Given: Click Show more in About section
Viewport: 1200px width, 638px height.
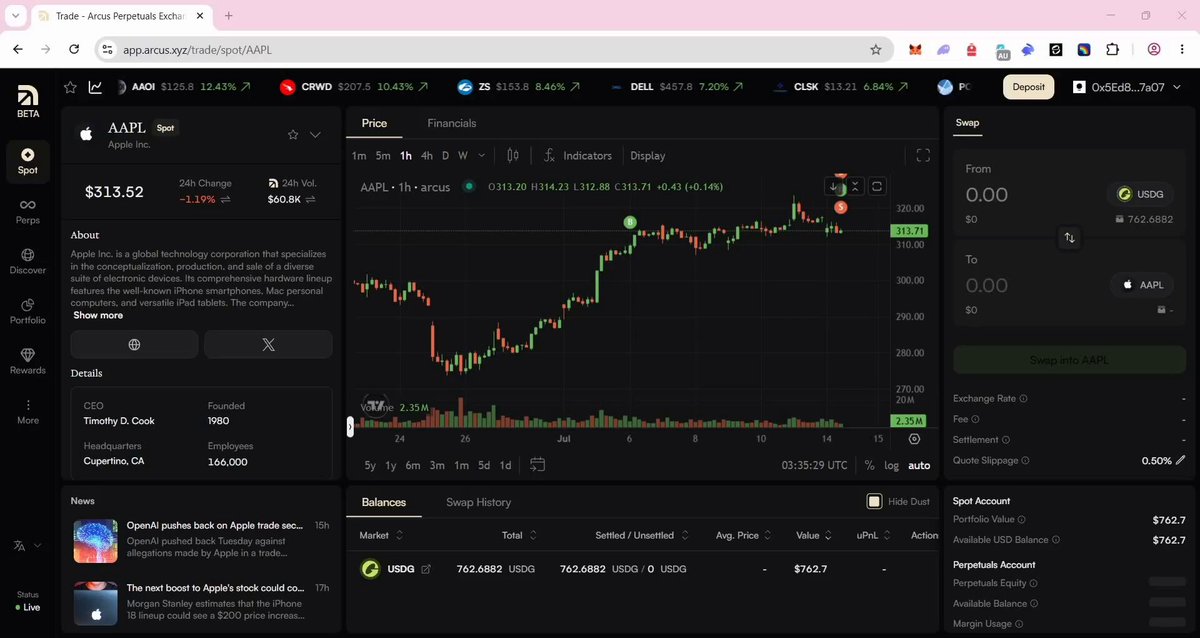Looking at the screenshot, I should (98, 315).
